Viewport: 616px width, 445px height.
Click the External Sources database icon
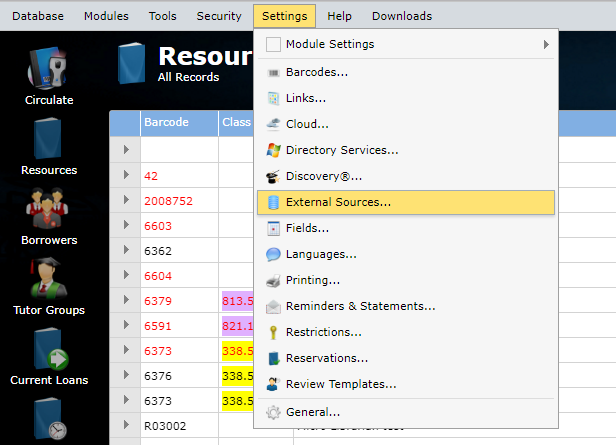tap(273, 202)
